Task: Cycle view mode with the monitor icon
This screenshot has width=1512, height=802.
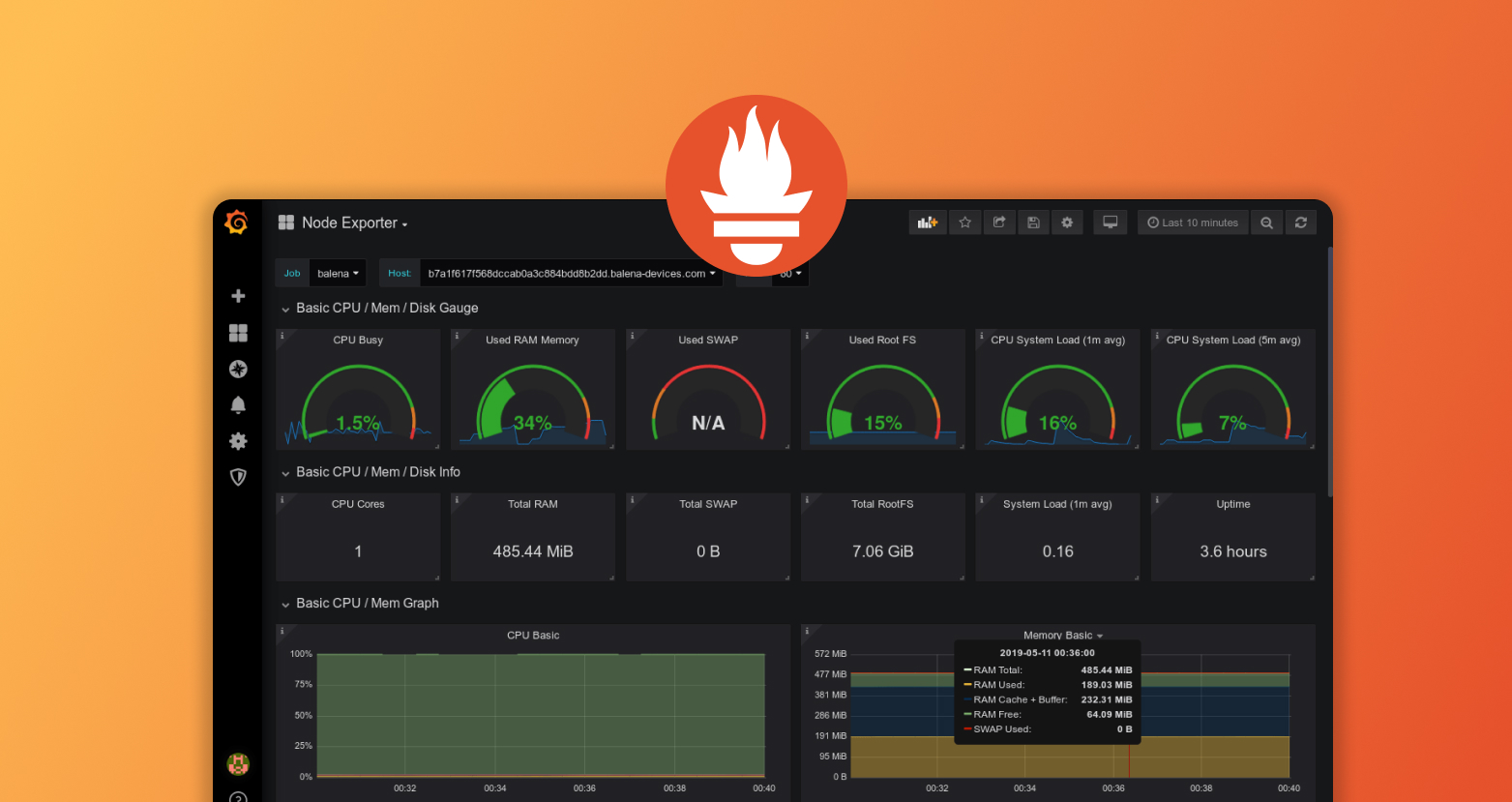Action: (1111, 223)
